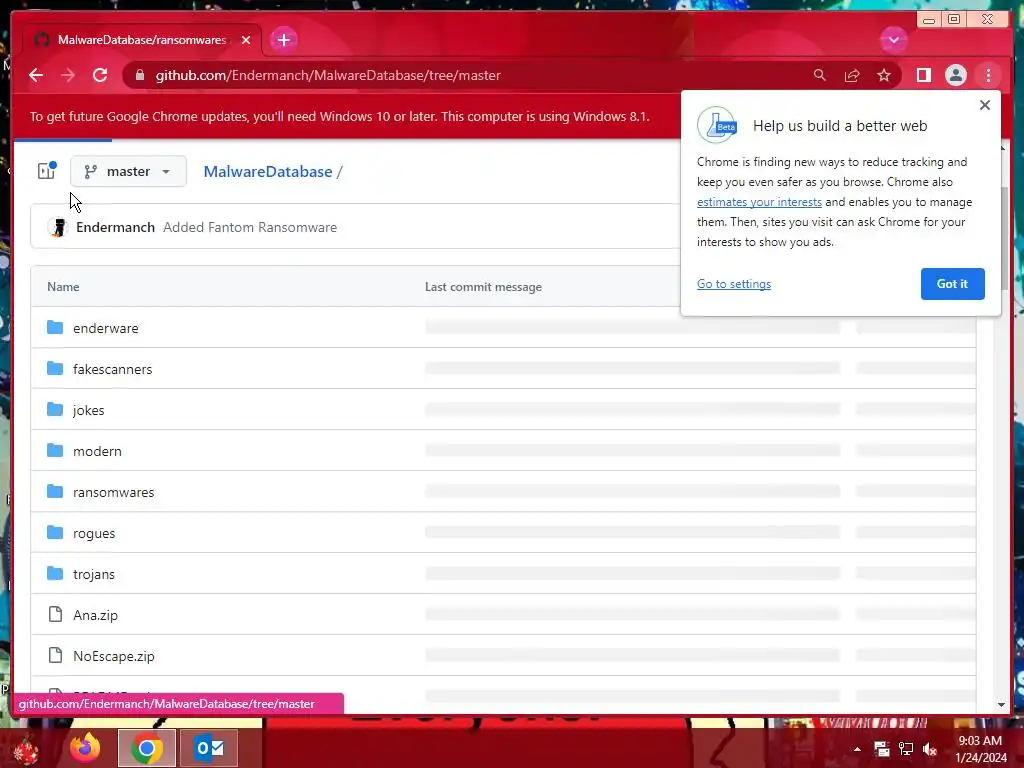
Task: Click the Last commit message column header
Action: (483, 287)
